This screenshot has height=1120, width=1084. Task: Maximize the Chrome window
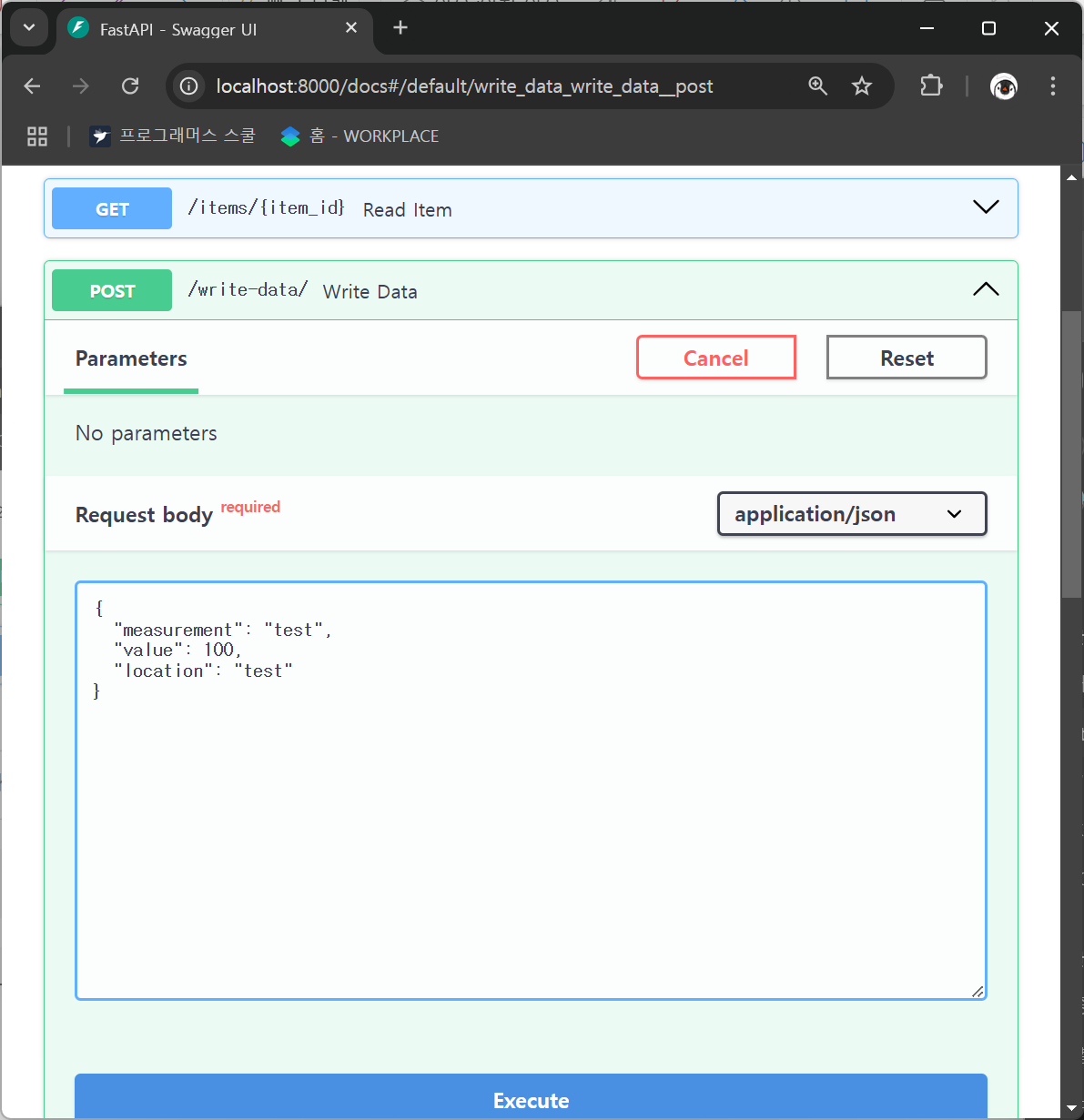[x=989, y=28]
